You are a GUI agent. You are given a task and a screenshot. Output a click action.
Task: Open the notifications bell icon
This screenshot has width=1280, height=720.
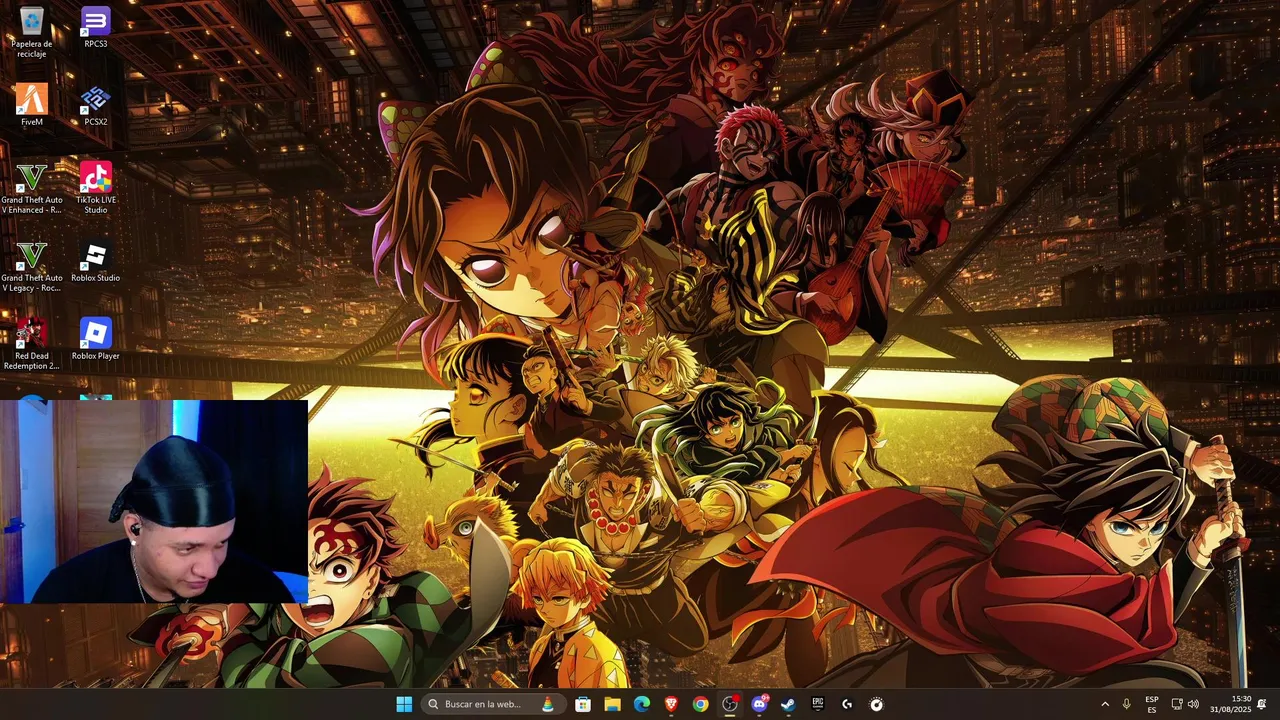coord(1262,704)
